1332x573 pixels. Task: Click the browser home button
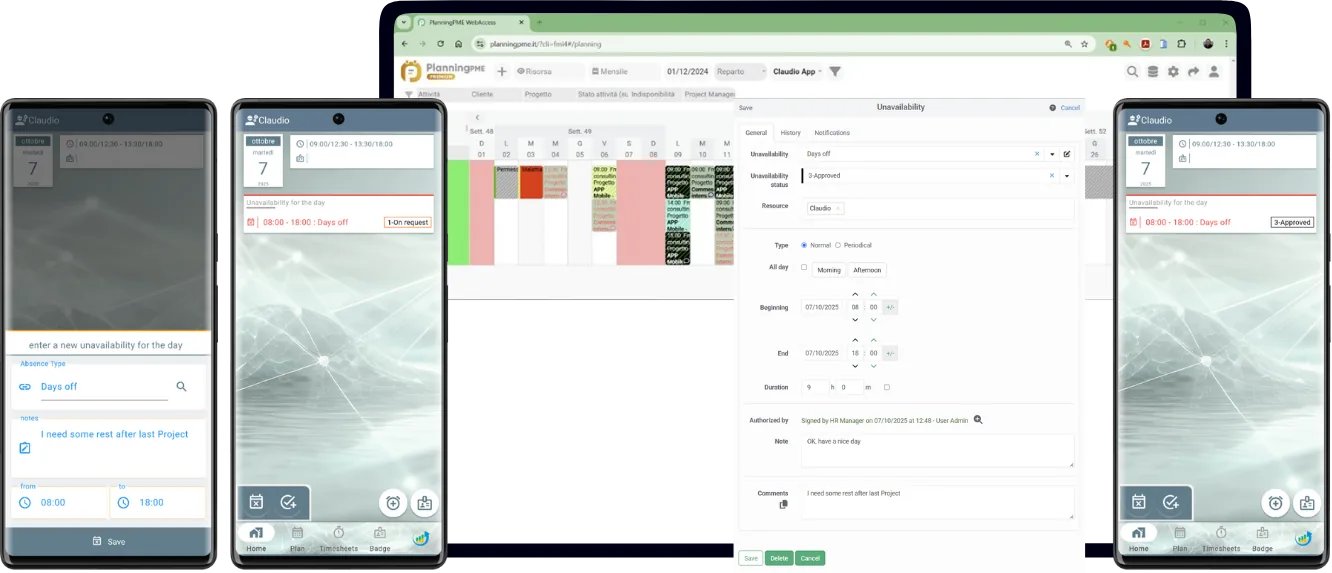(458, 44)
